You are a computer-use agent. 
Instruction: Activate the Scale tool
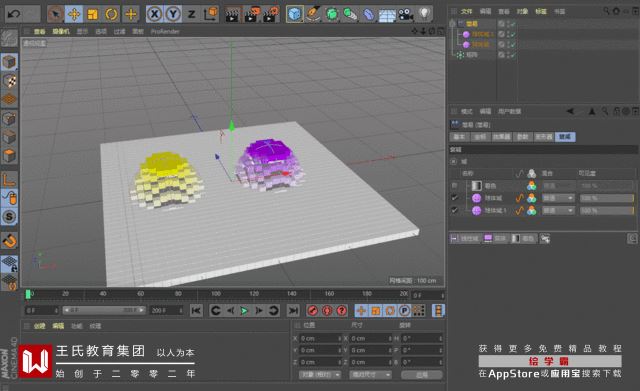[x=93, y=14]
